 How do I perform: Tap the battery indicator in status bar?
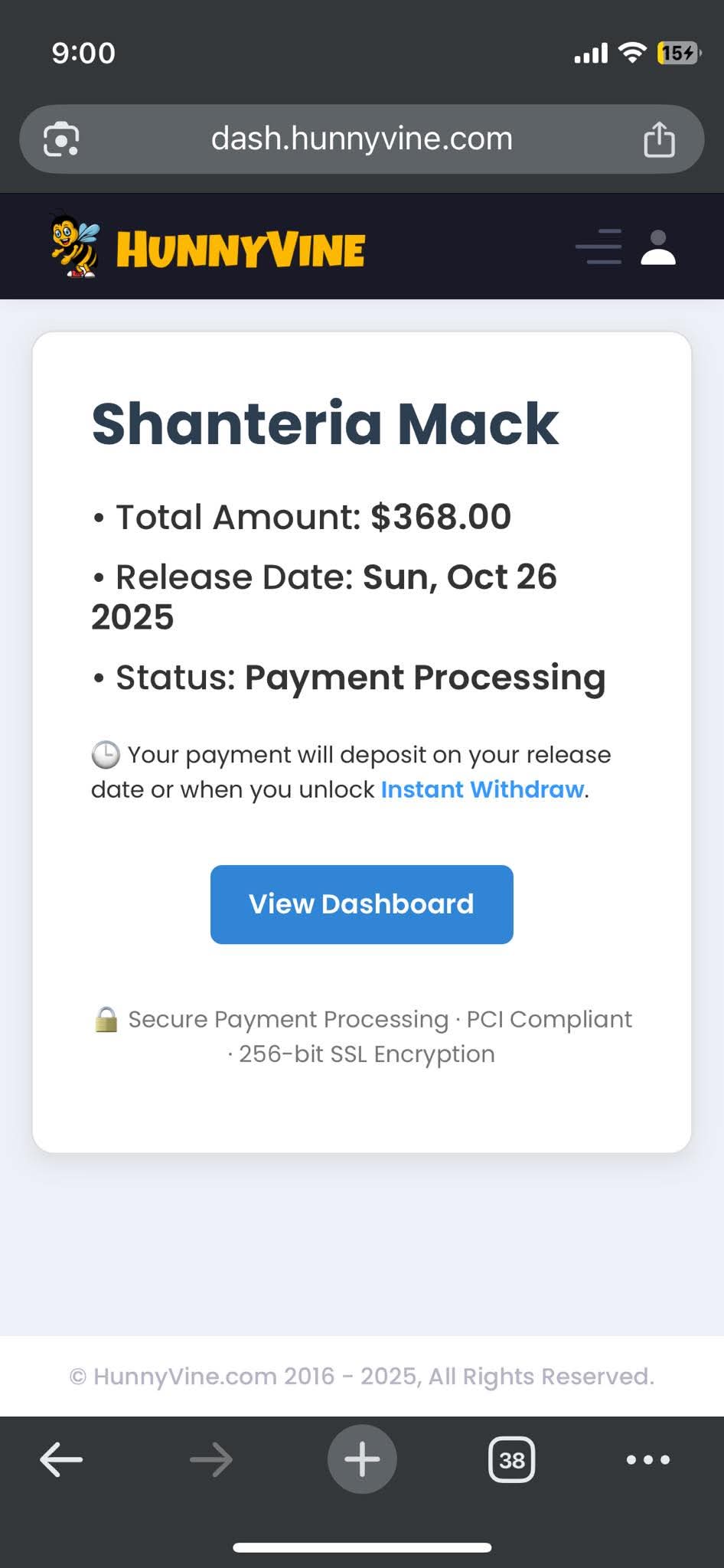678,53
